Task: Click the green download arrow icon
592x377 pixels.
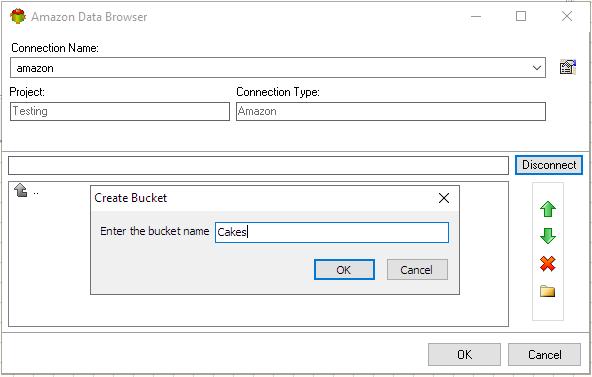Action: (547, 236)
